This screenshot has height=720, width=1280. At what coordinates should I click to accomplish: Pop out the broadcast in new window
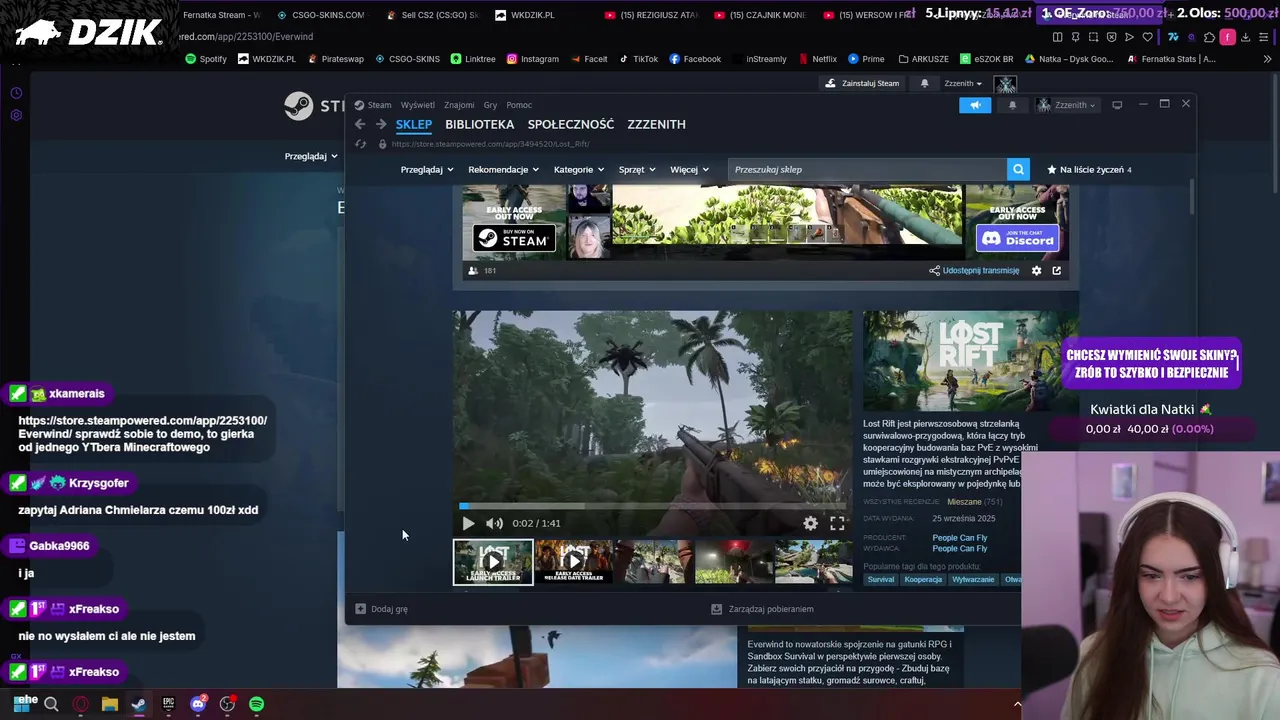(x=1056, y=270)
